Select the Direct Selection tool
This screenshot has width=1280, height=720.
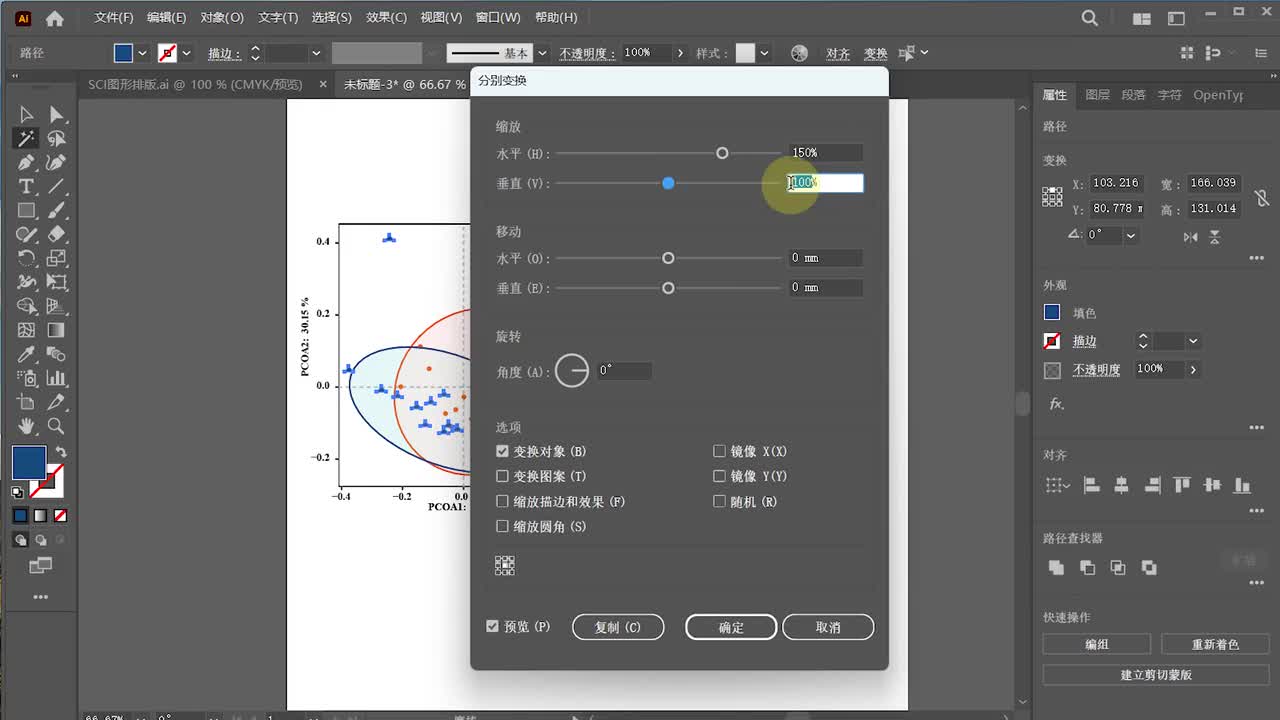pos(56,115)
